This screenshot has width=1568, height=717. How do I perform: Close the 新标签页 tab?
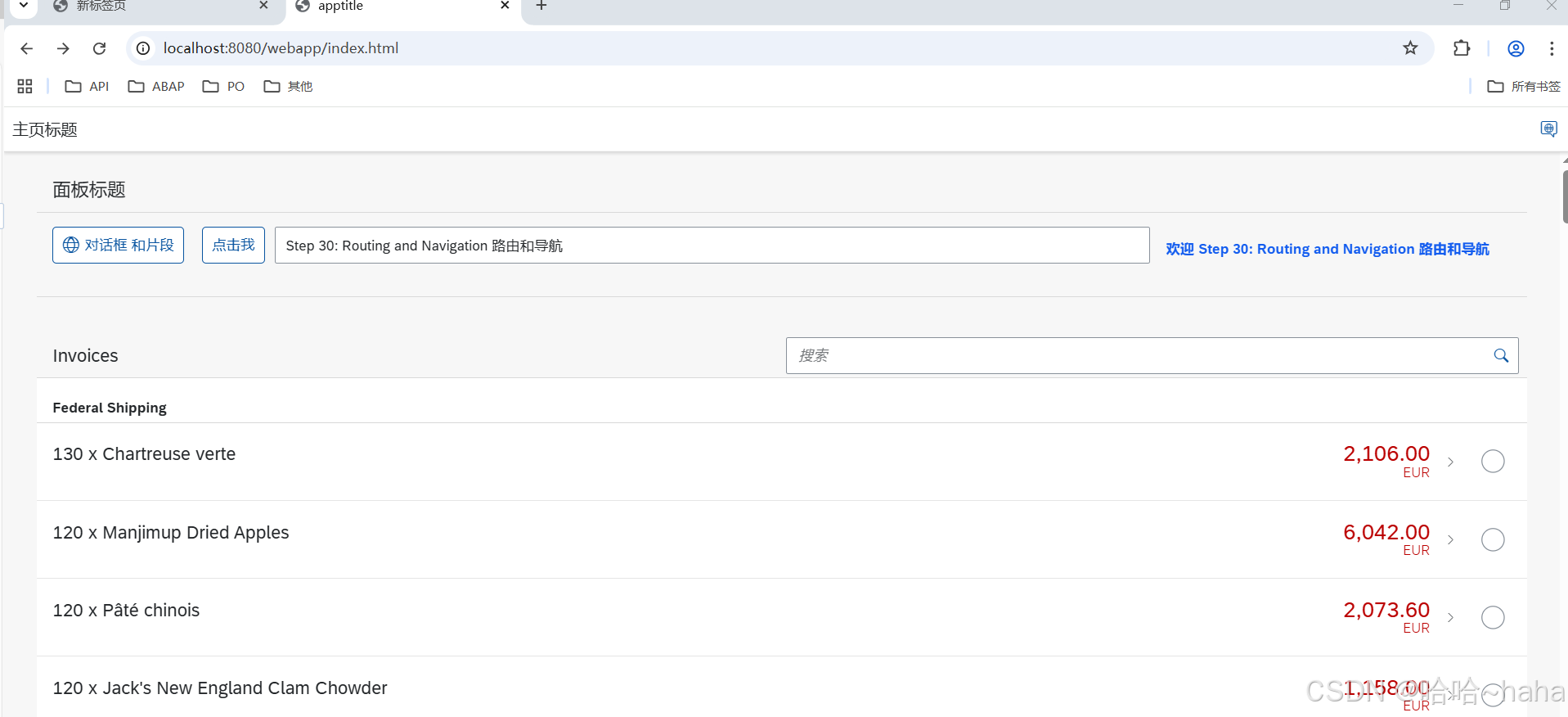[x=263, y=6]
